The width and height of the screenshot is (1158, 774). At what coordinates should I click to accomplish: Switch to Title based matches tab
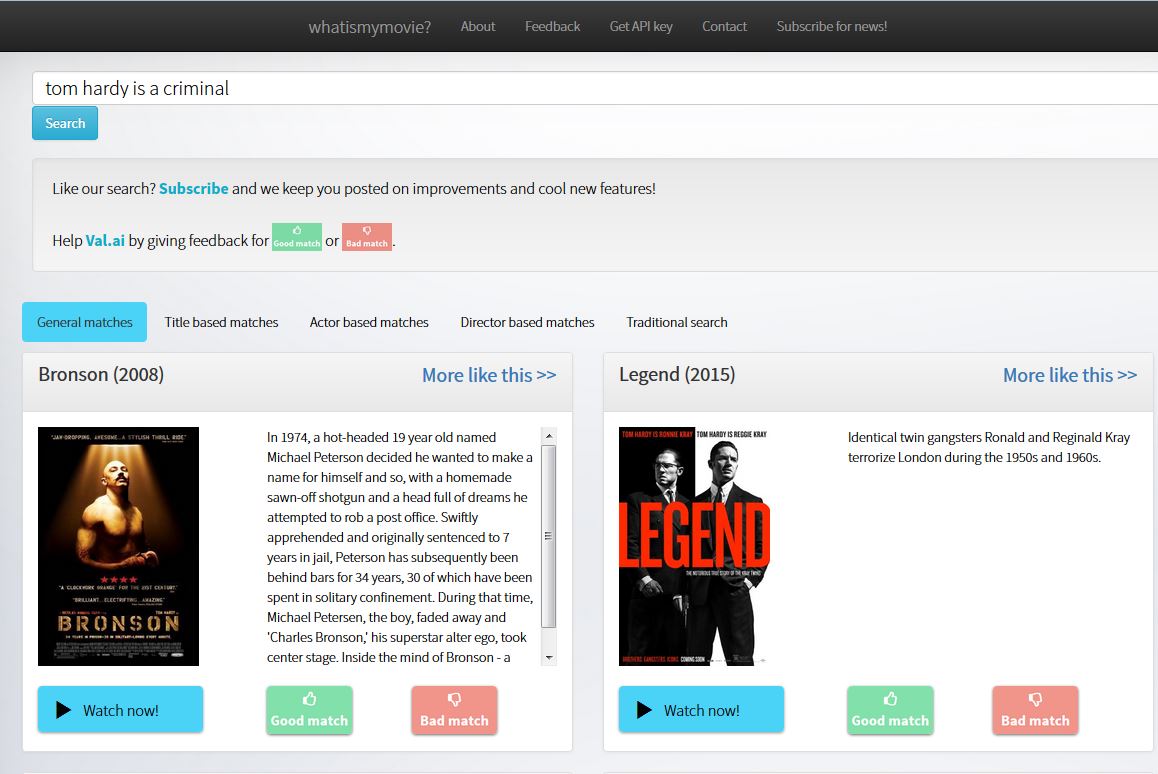[x=221, y=322]
